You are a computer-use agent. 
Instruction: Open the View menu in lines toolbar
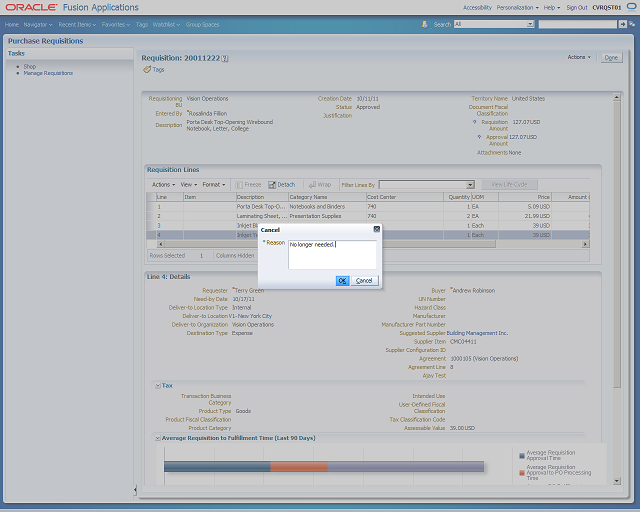189,185
